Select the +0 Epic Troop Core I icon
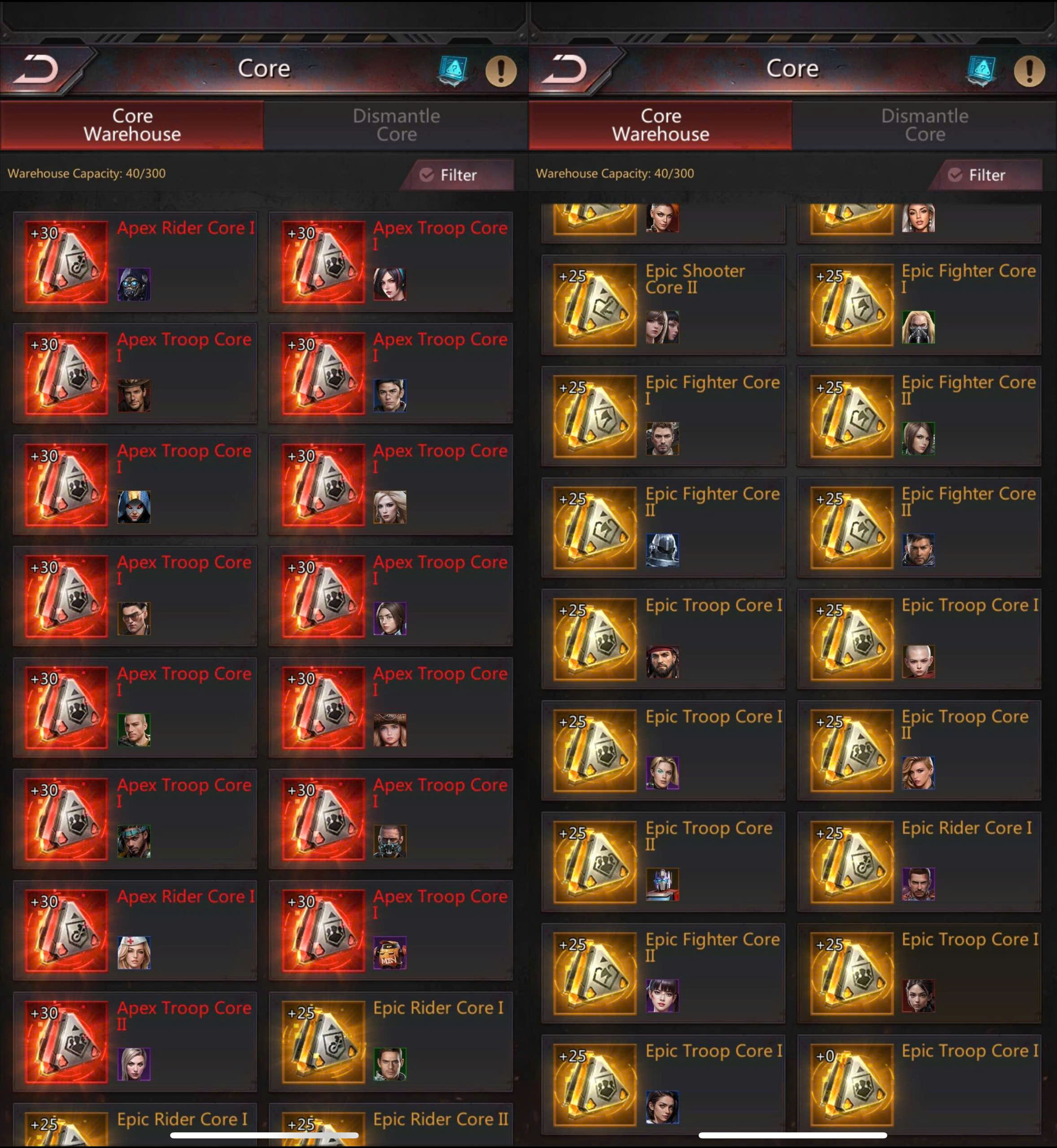The width and height of the screenshot is (1057, 1148). tap(852, 1084)
